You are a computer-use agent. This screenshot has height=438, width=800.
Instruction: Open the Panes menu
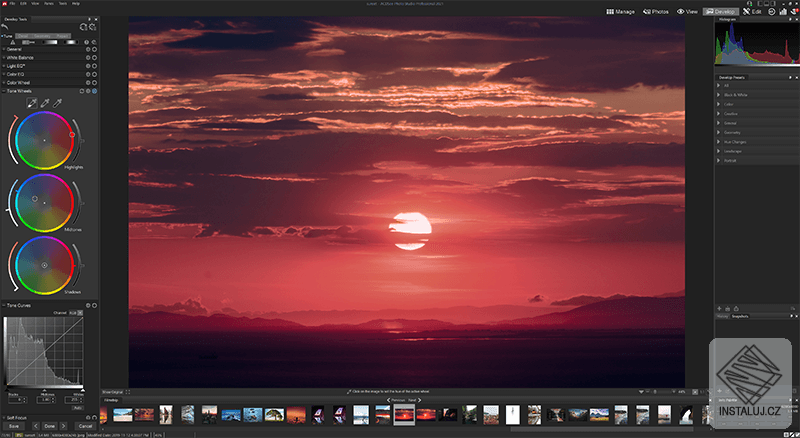pyautogui.click(x=48, y=3)
